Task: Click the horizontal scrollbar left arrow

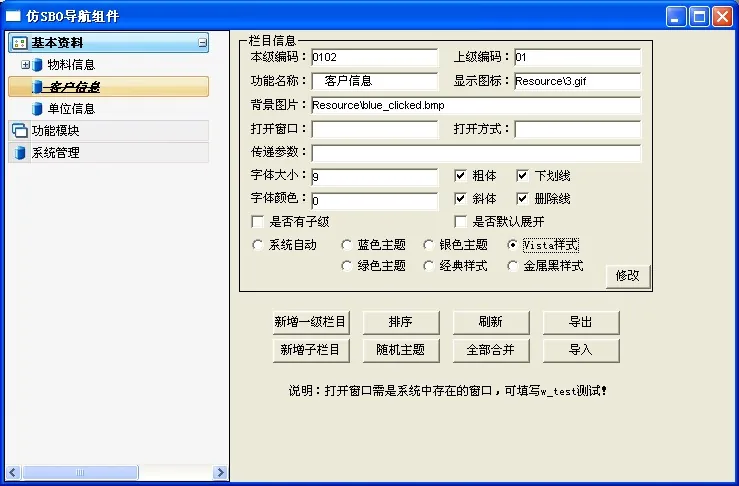Action: pyautogui.click(x=13, y=472)
